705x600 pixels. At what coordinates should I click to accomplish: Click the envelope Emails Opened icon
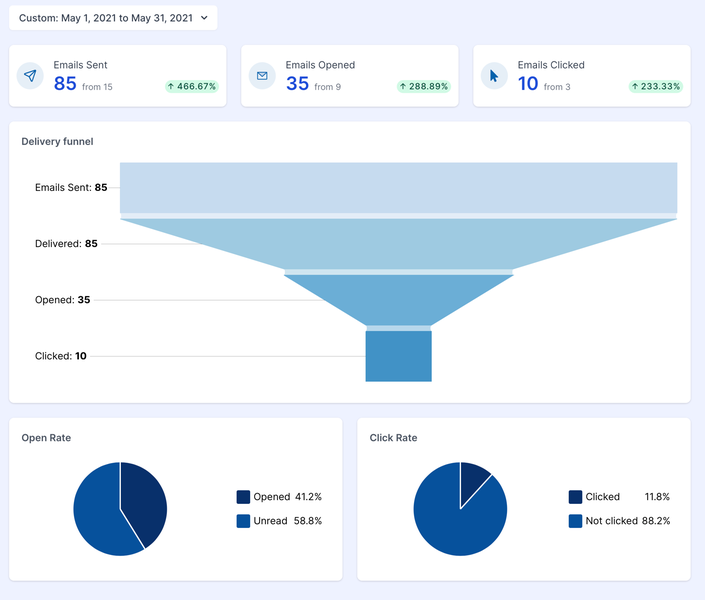pyautogui.click(x=263, y=76)
